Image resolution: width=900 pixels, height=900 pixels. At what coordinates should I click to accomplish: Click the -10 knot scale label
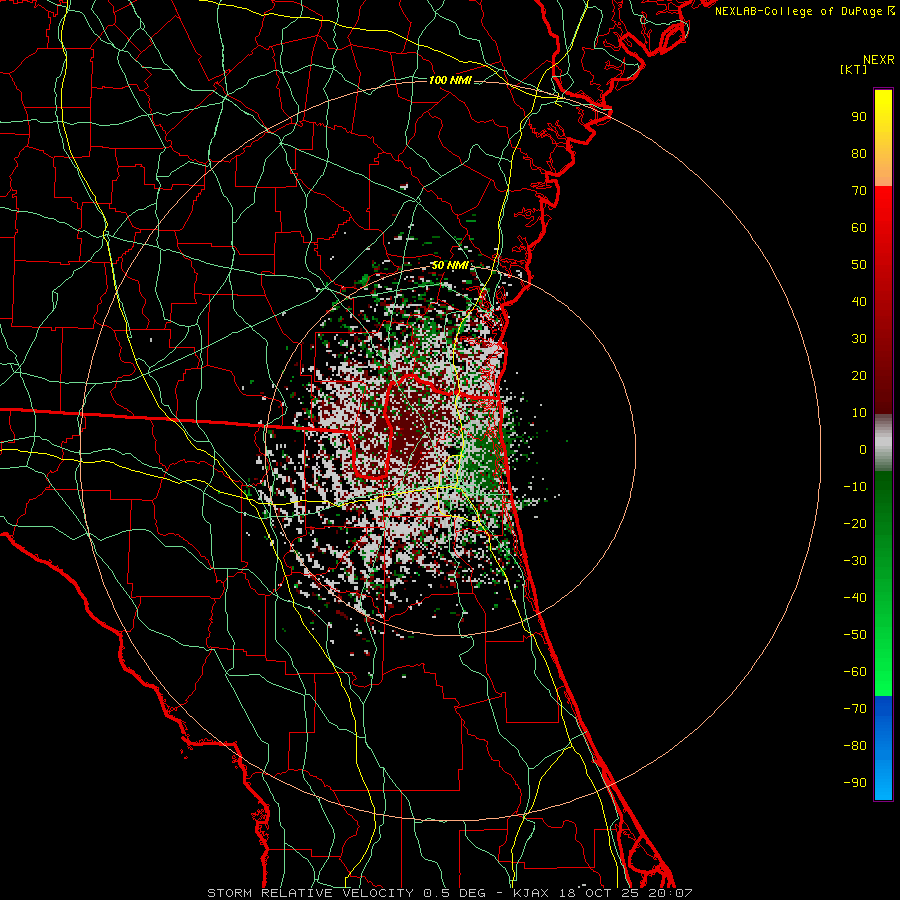(855, 487)
